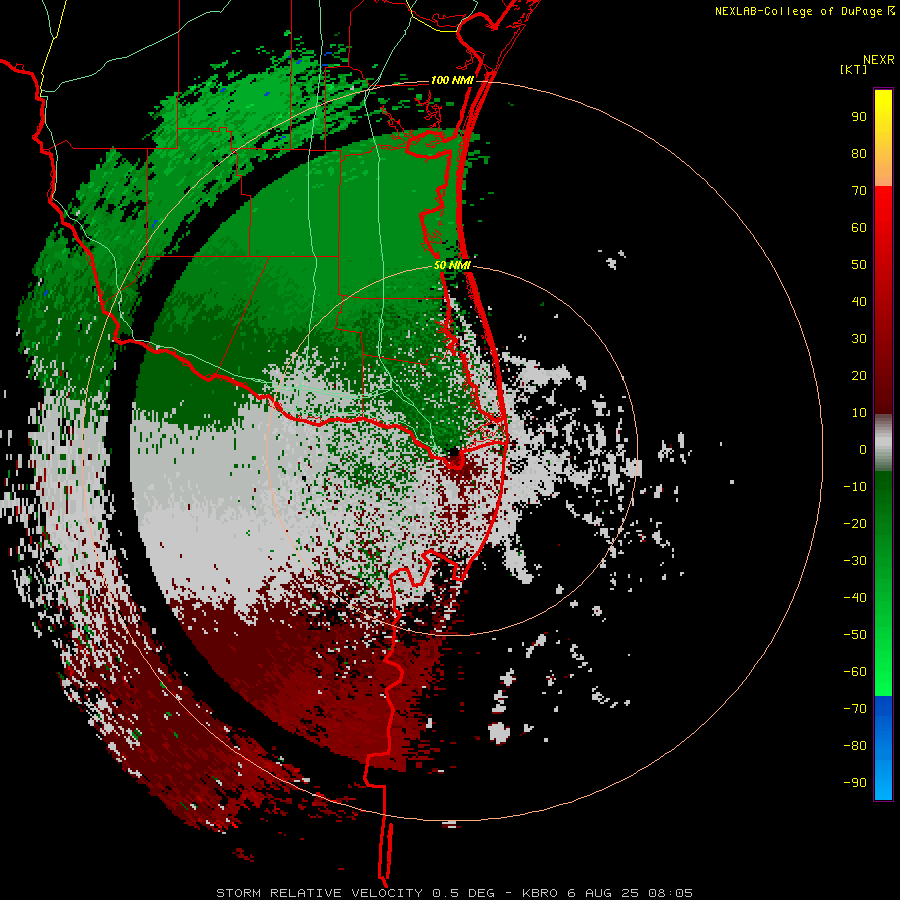Click the 70 value on the color scale
900x900 pixels.
859,191
